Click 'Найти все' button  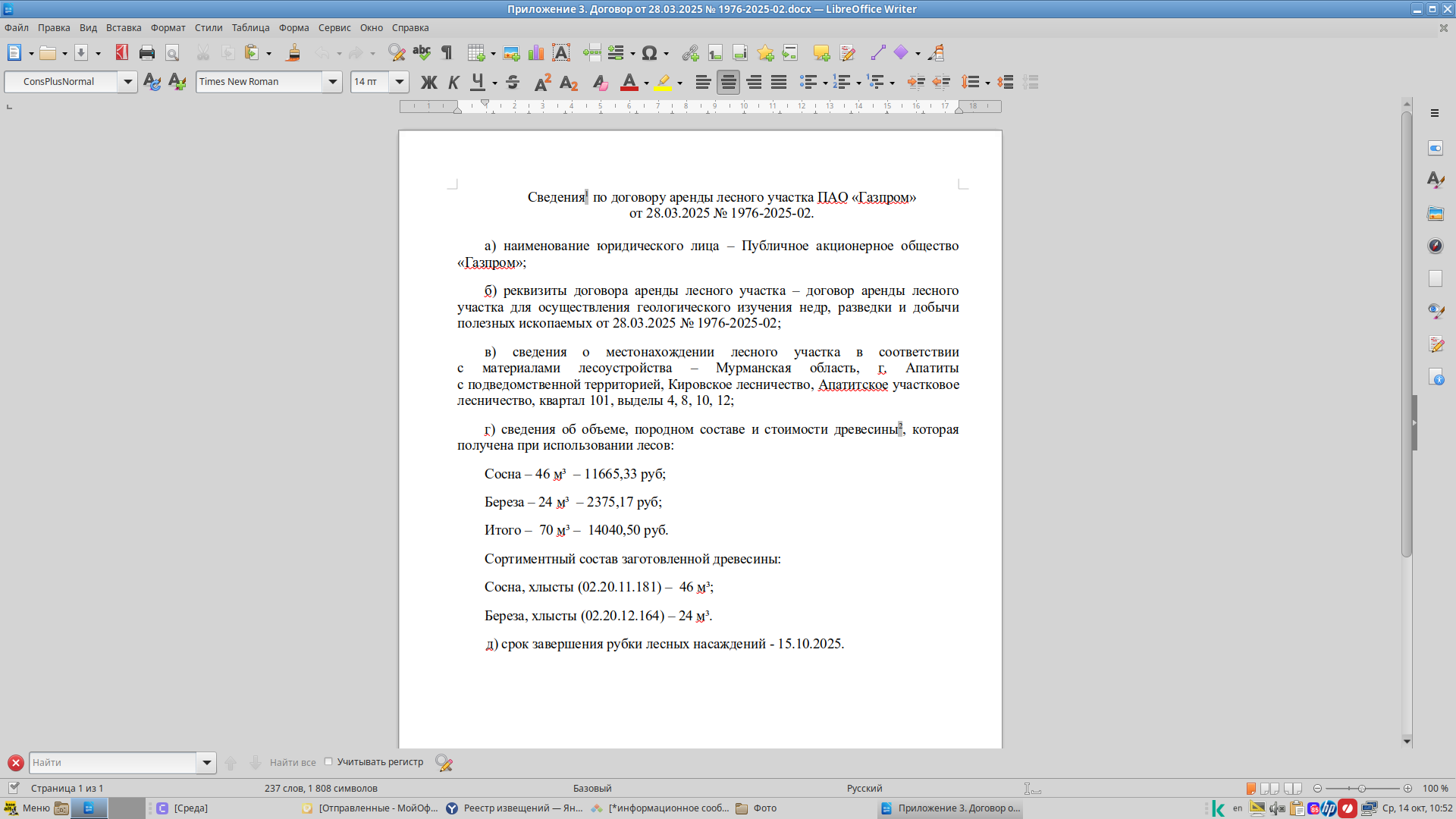293,763
